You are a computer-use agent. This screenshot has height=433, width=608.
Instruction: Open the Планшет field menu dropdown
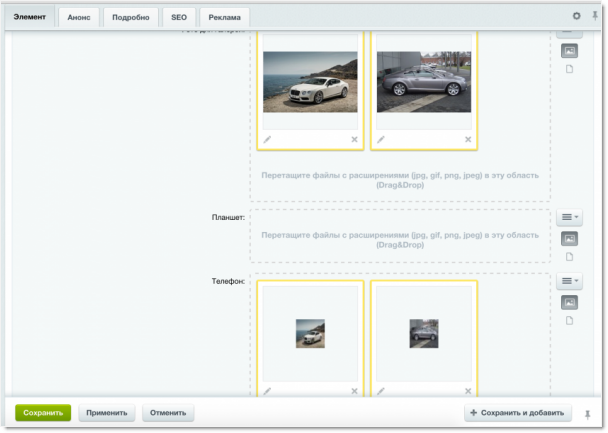pos(569,217)
